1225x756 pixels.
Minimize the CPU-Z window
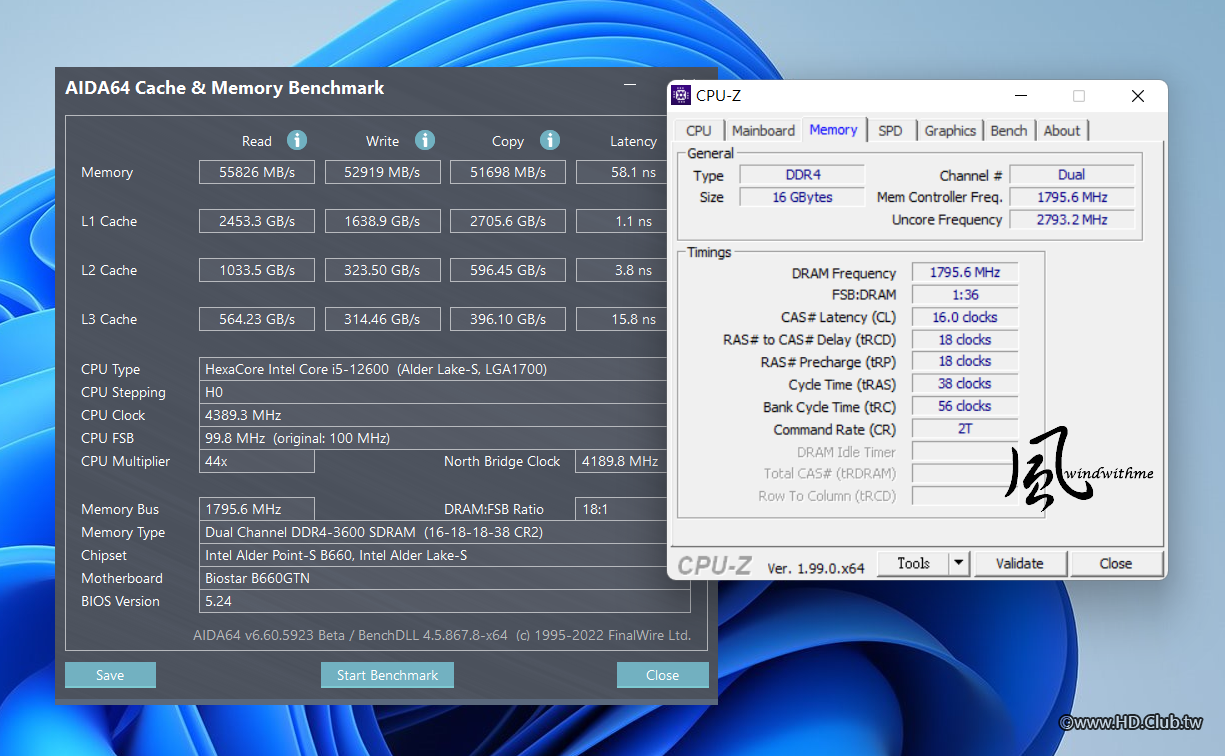click(x=1020, y=96)
